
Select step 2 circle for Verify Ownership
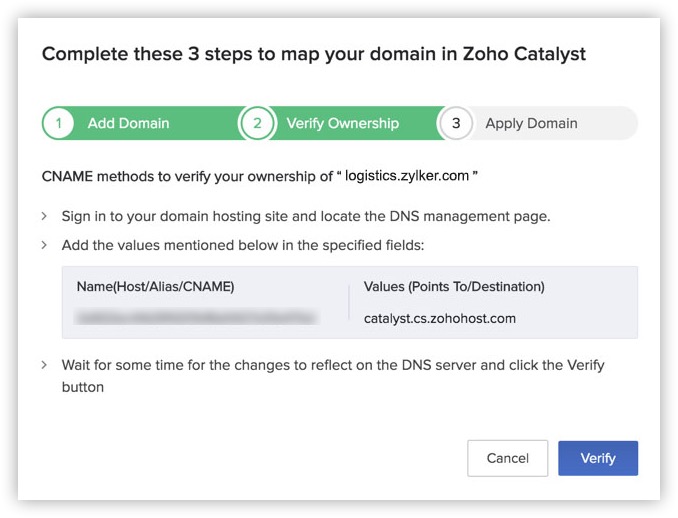(x=257, y=123)
